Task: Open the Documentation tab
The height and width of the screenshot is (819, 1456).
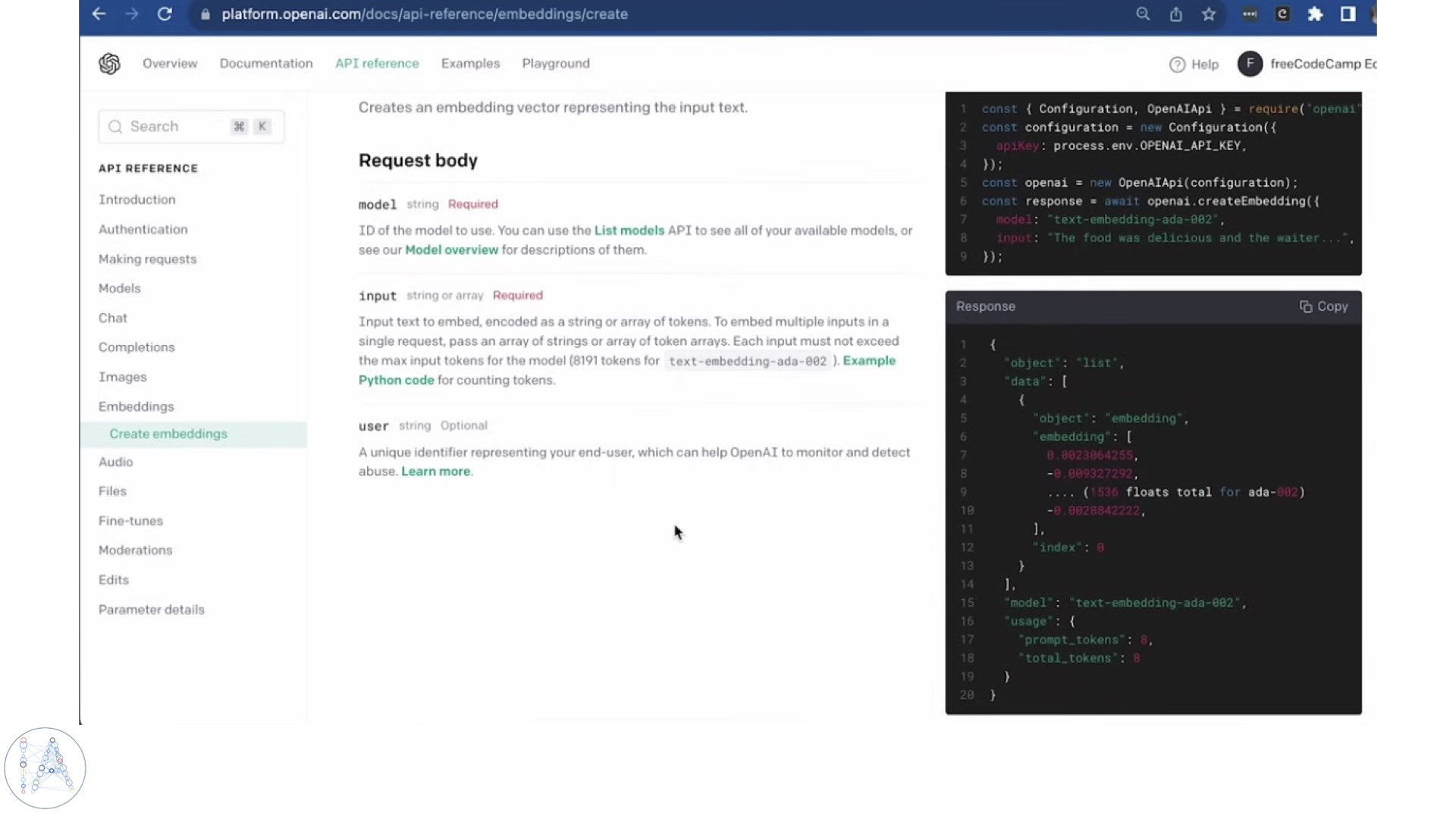Action: [x=266, y=64]
